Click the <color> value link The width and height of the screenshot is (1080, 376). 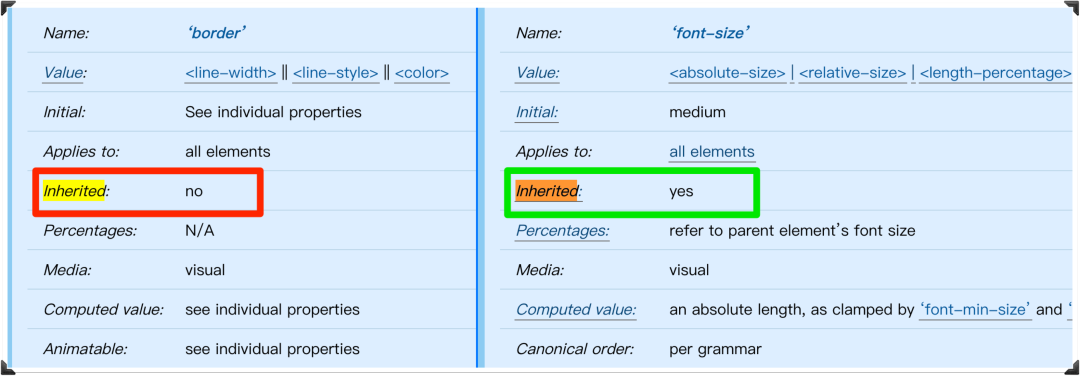(422, 73)
